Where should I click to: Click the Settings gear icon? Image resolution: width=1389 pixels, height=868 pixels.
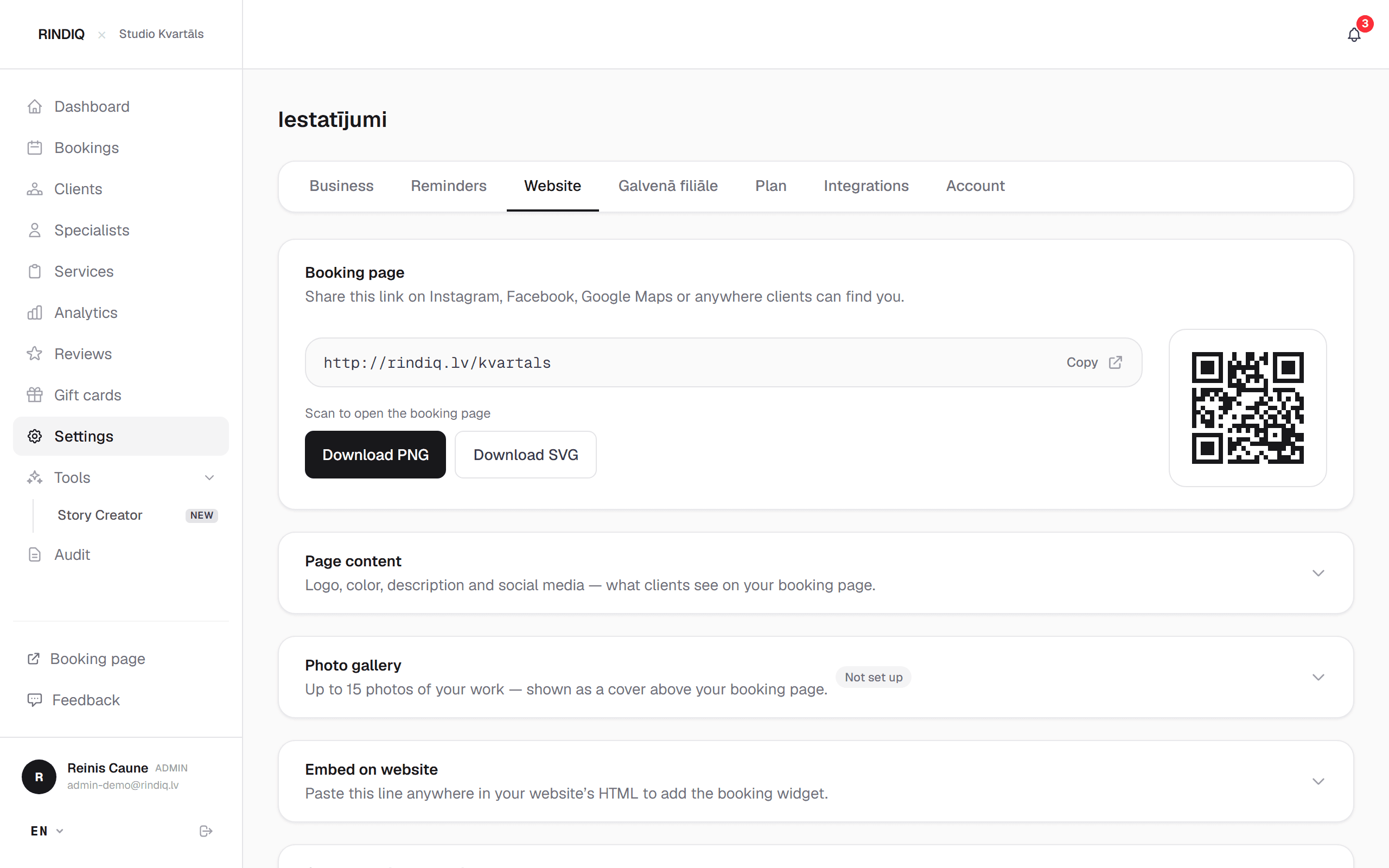pyautogui.click(x=34, y=436)
